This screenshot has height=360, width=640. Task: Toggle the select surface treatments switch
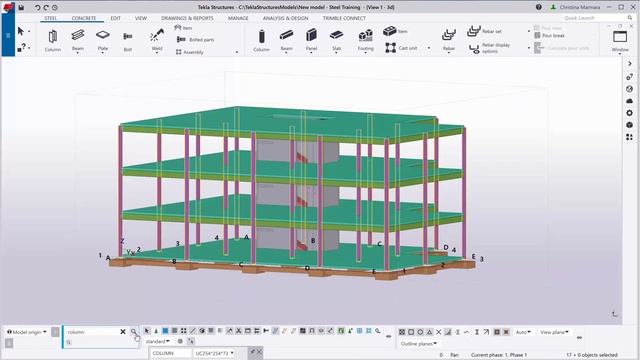coord(174,331)
